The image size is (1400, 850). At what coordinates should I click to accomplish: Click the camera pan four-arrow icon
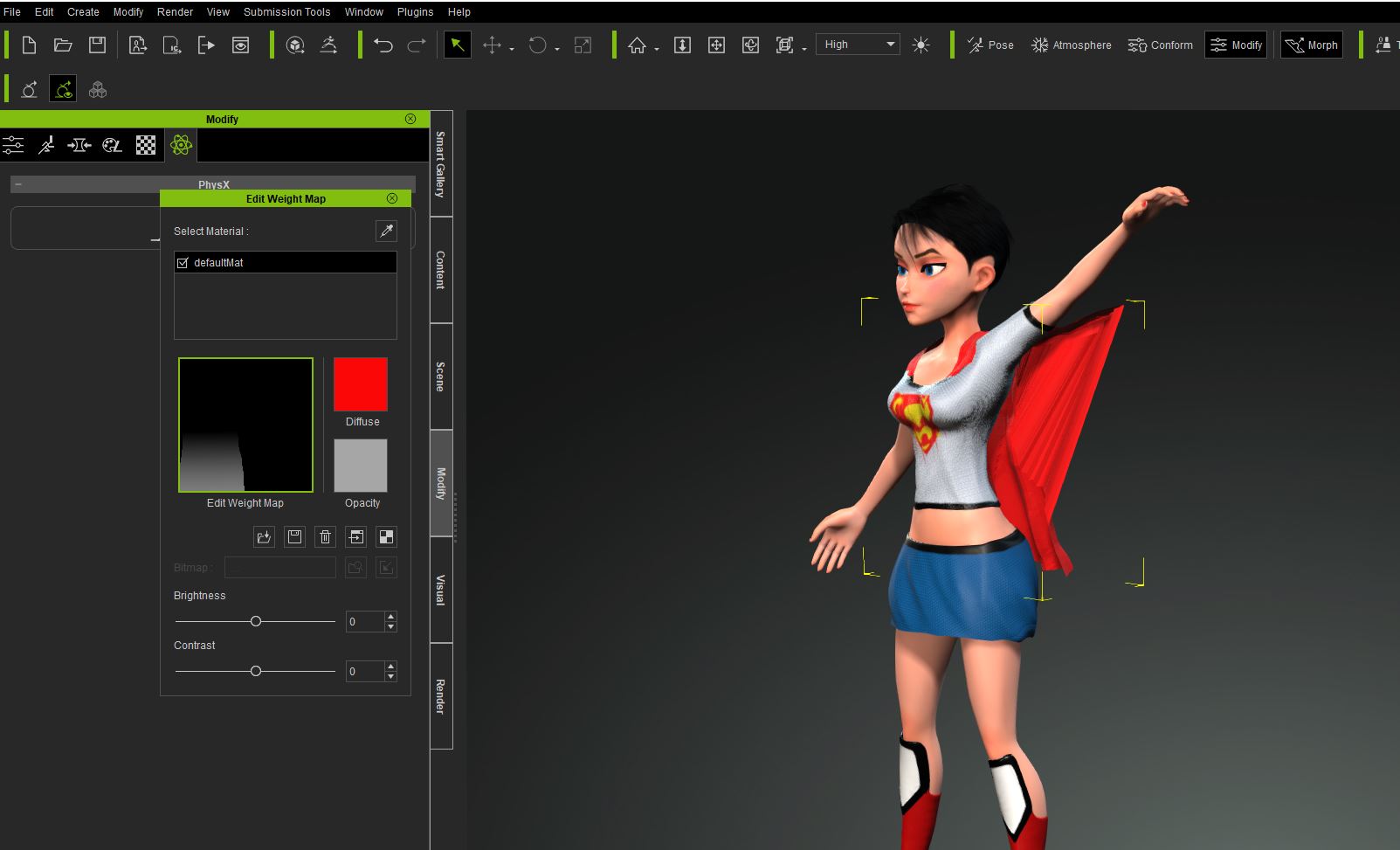[x=716, y=45]
